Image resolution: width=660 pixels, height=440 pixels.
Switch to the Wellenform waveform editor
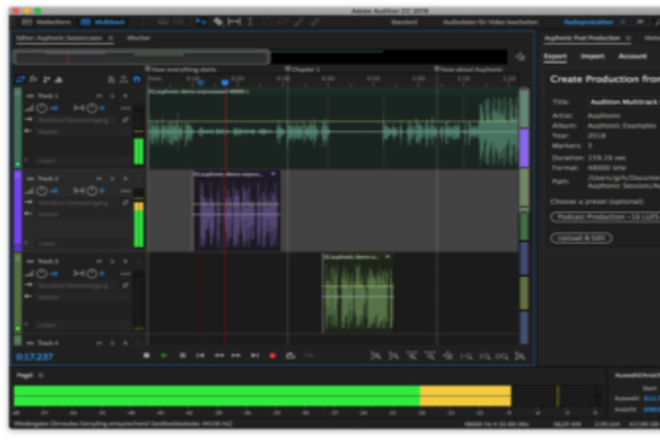47,22
